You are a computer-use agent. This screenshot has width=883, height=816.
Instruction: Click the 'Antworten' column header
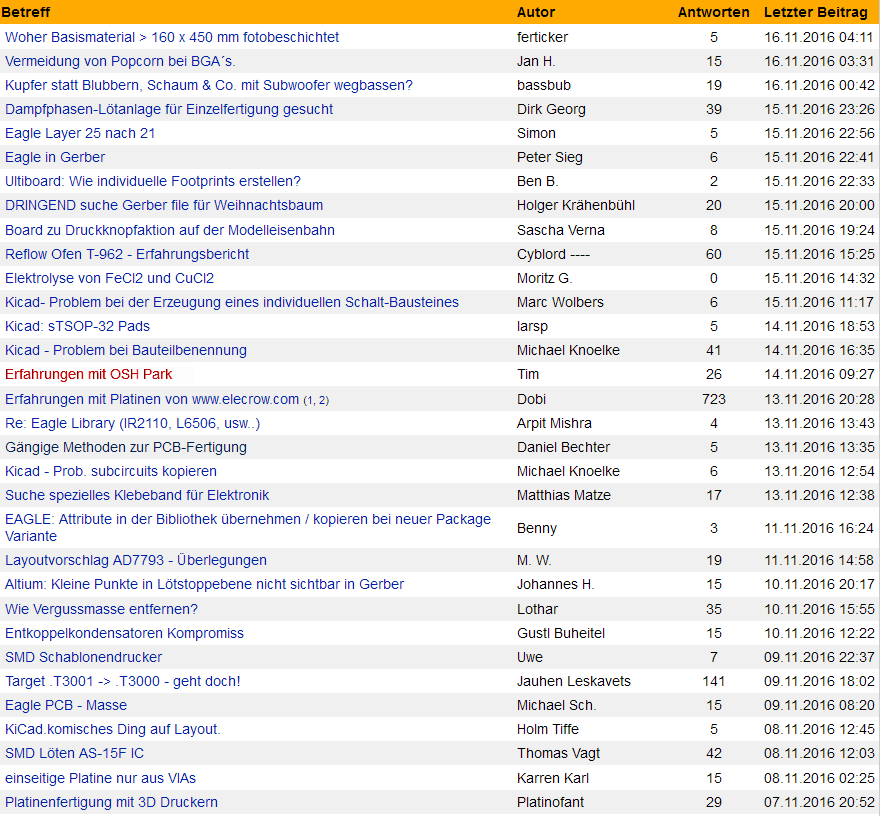point(713,12)
